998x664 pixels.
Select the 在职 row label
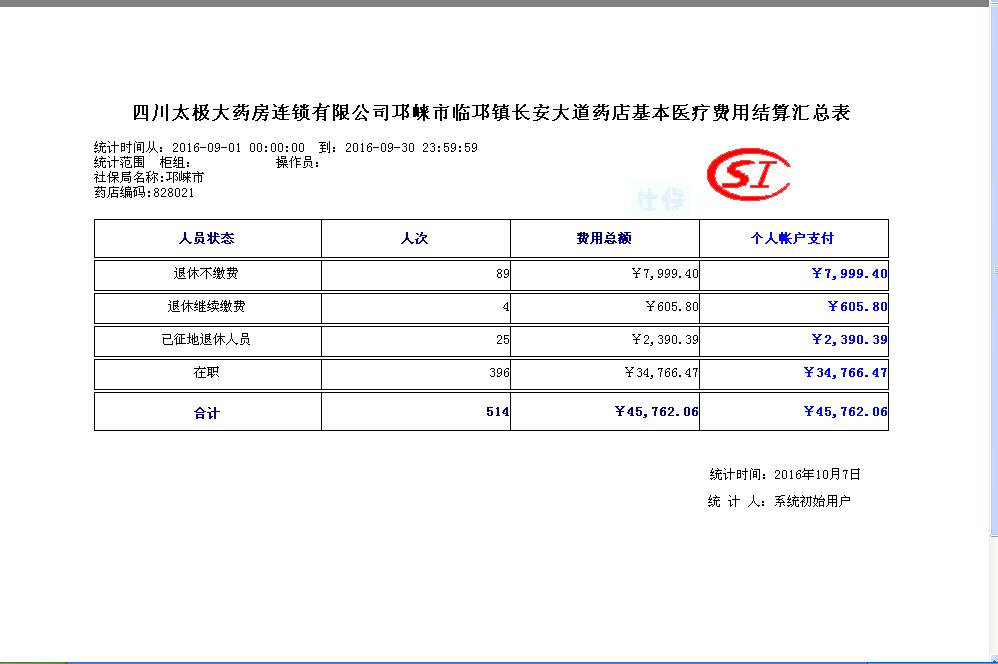coord(206,372)
